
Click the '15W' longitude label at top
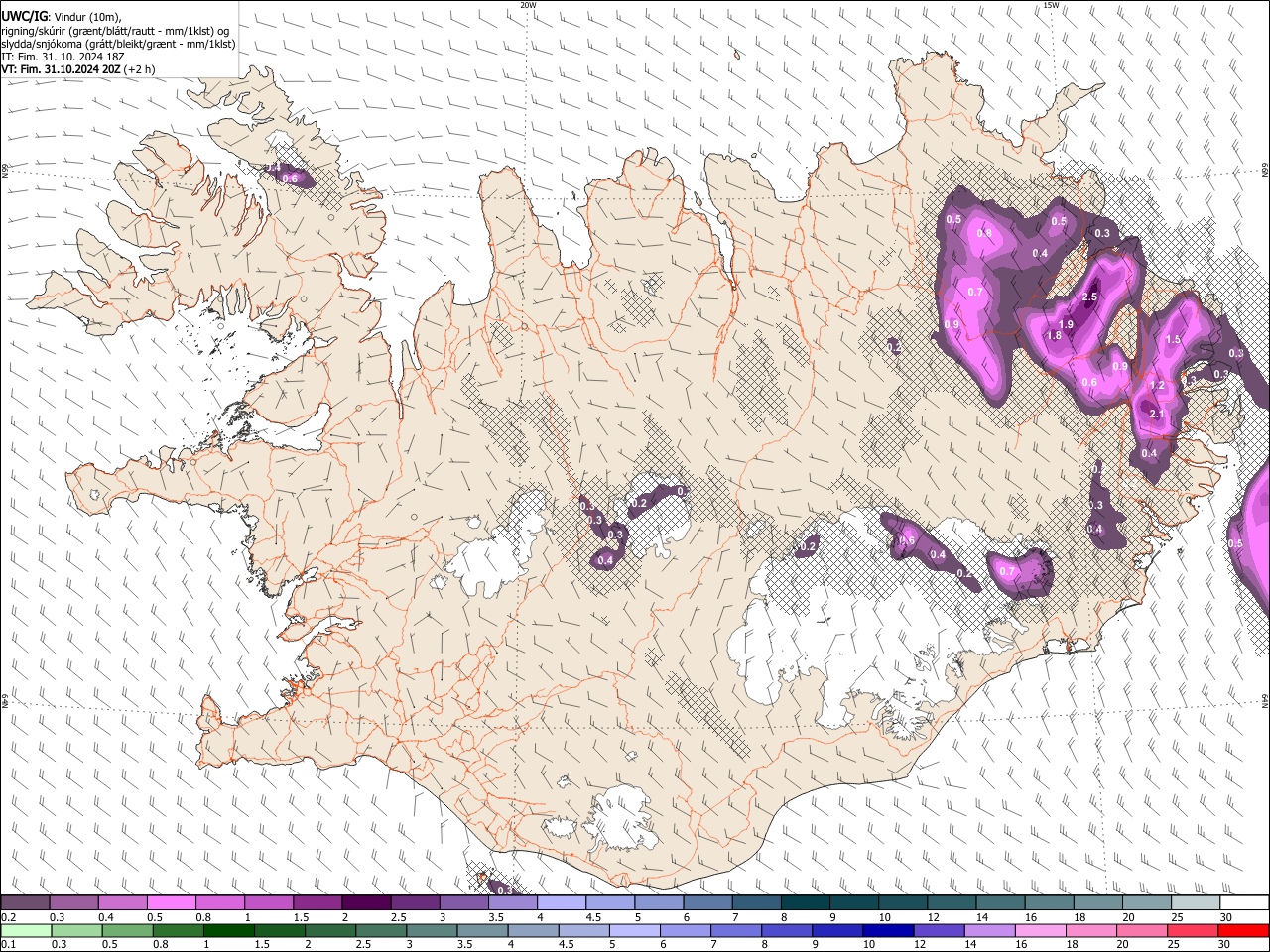pos(1051,5)
